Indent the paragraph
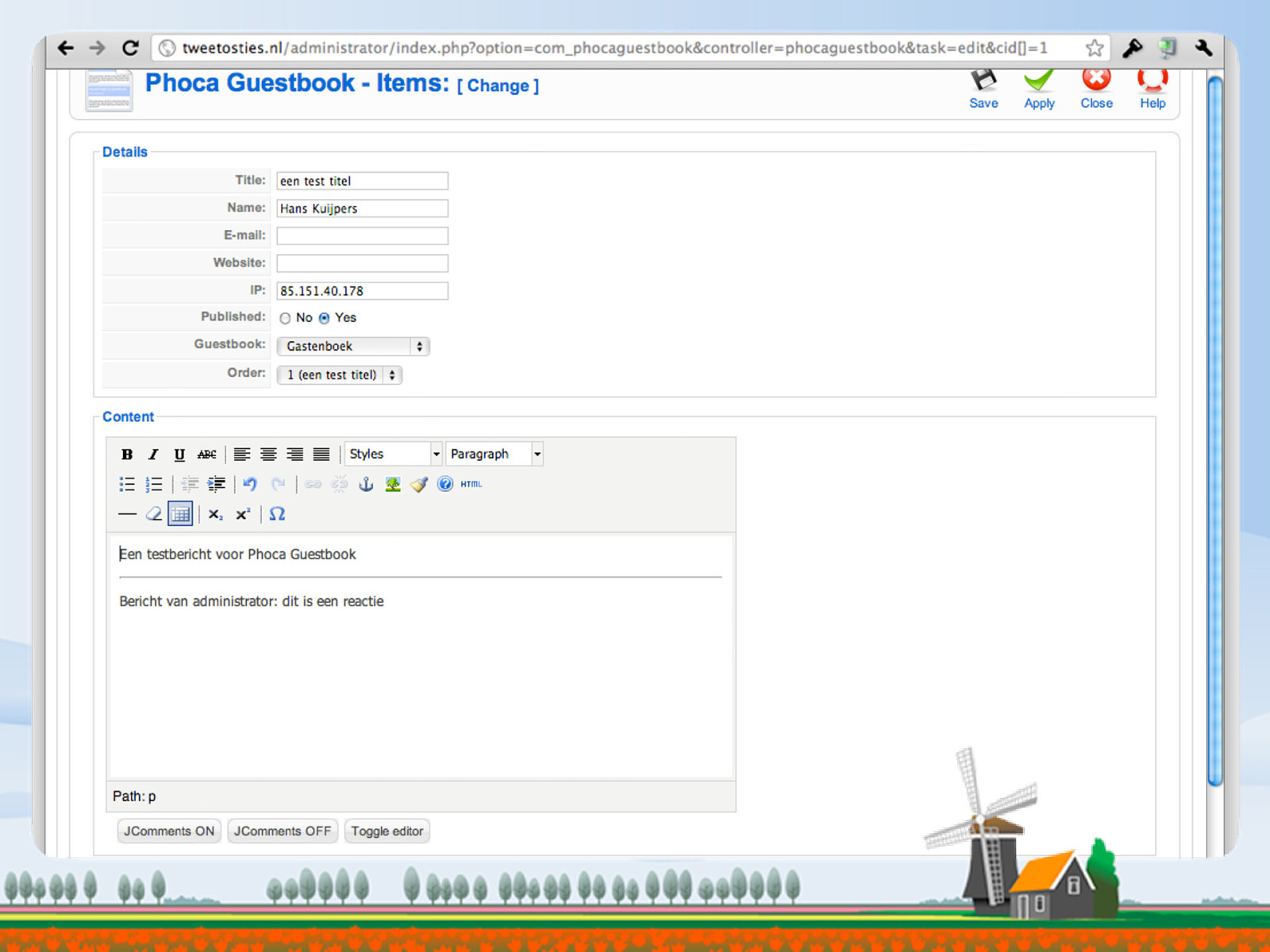Image resolution: width=1270 pixels, height=952 pixels. point(216,484)
